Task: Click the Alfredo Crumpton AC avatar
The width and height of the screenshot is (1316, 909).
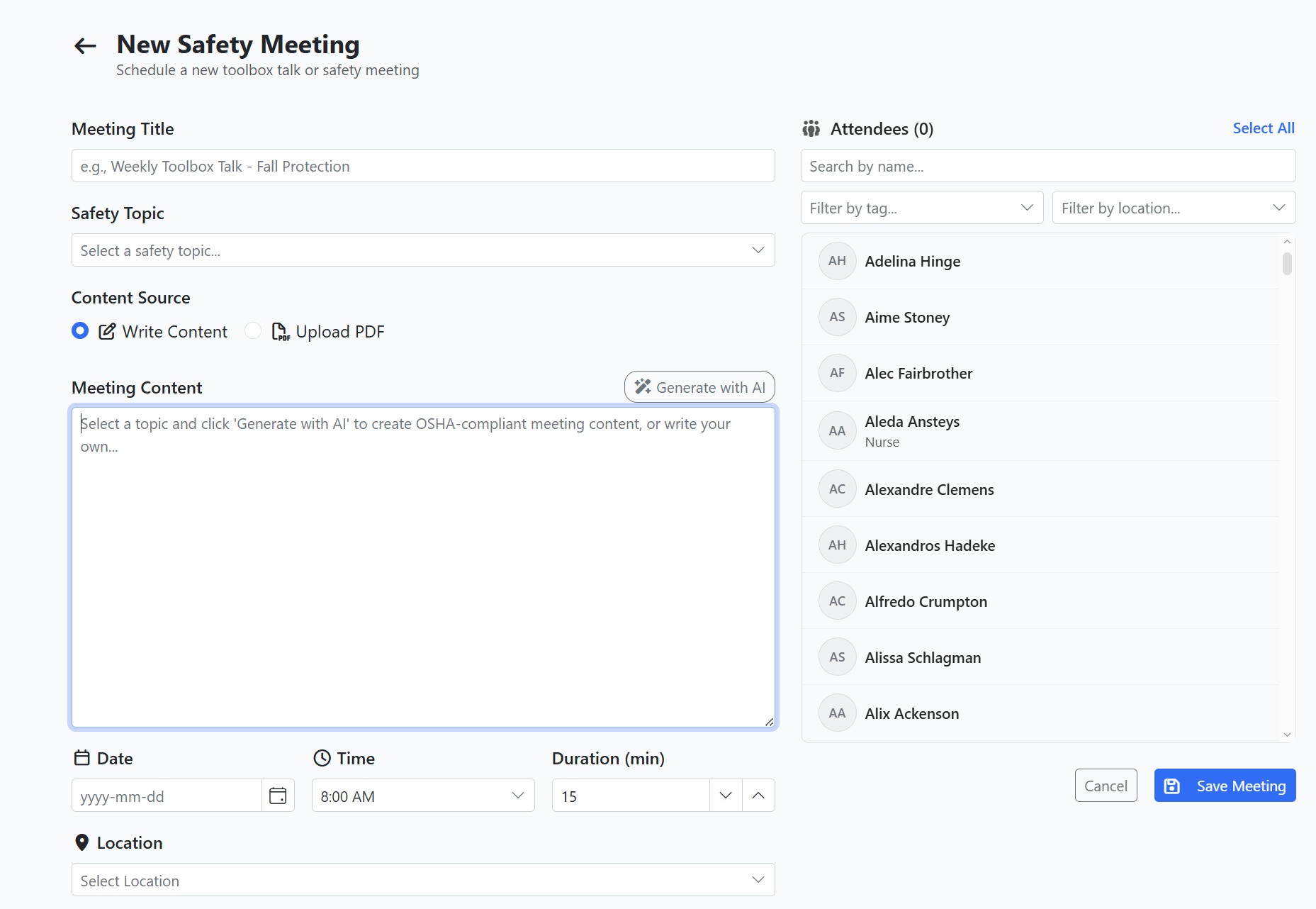Action: (837, 601)
